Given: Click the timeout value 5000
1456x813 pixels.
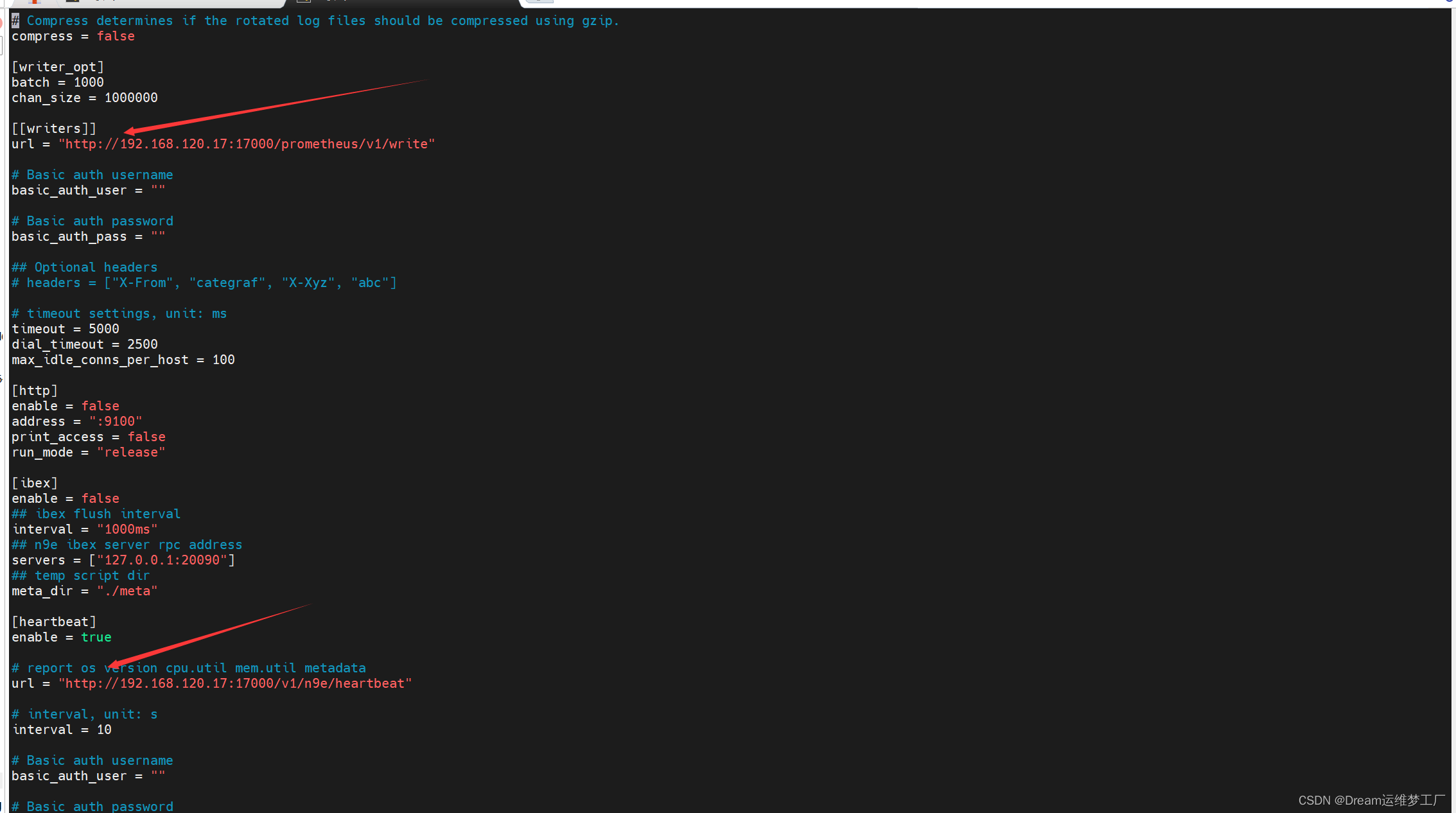Looking at the screenshot, I should (x=104, y=329).
